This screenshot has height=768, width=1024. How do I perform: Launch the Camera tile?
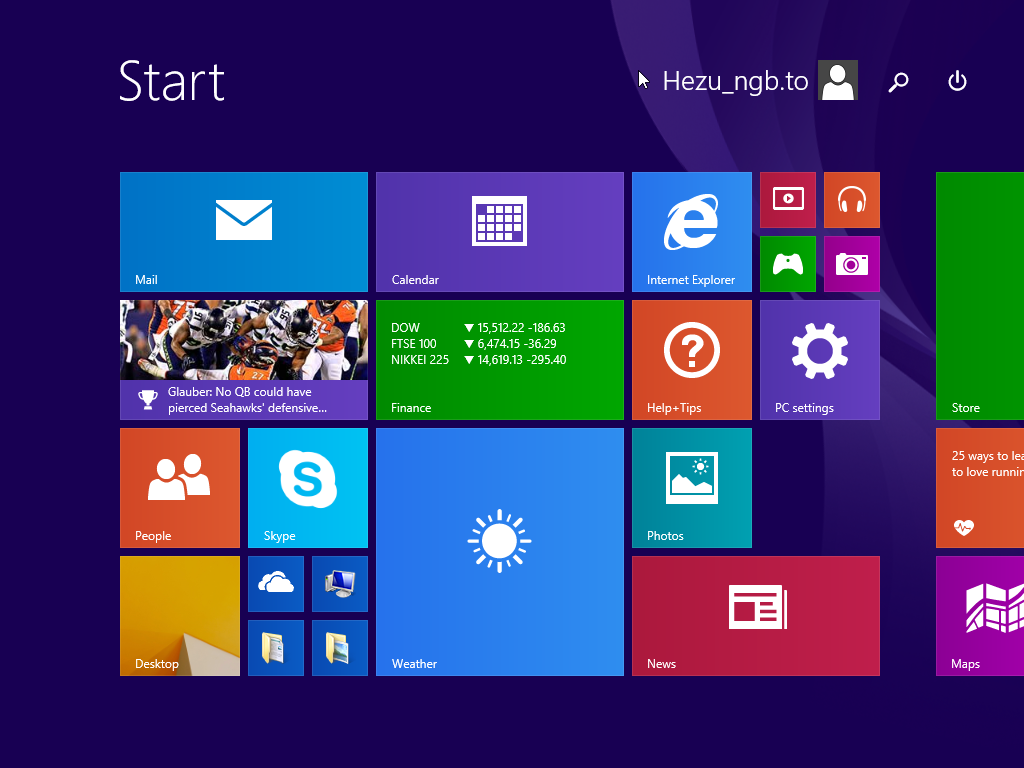(851, 263)
